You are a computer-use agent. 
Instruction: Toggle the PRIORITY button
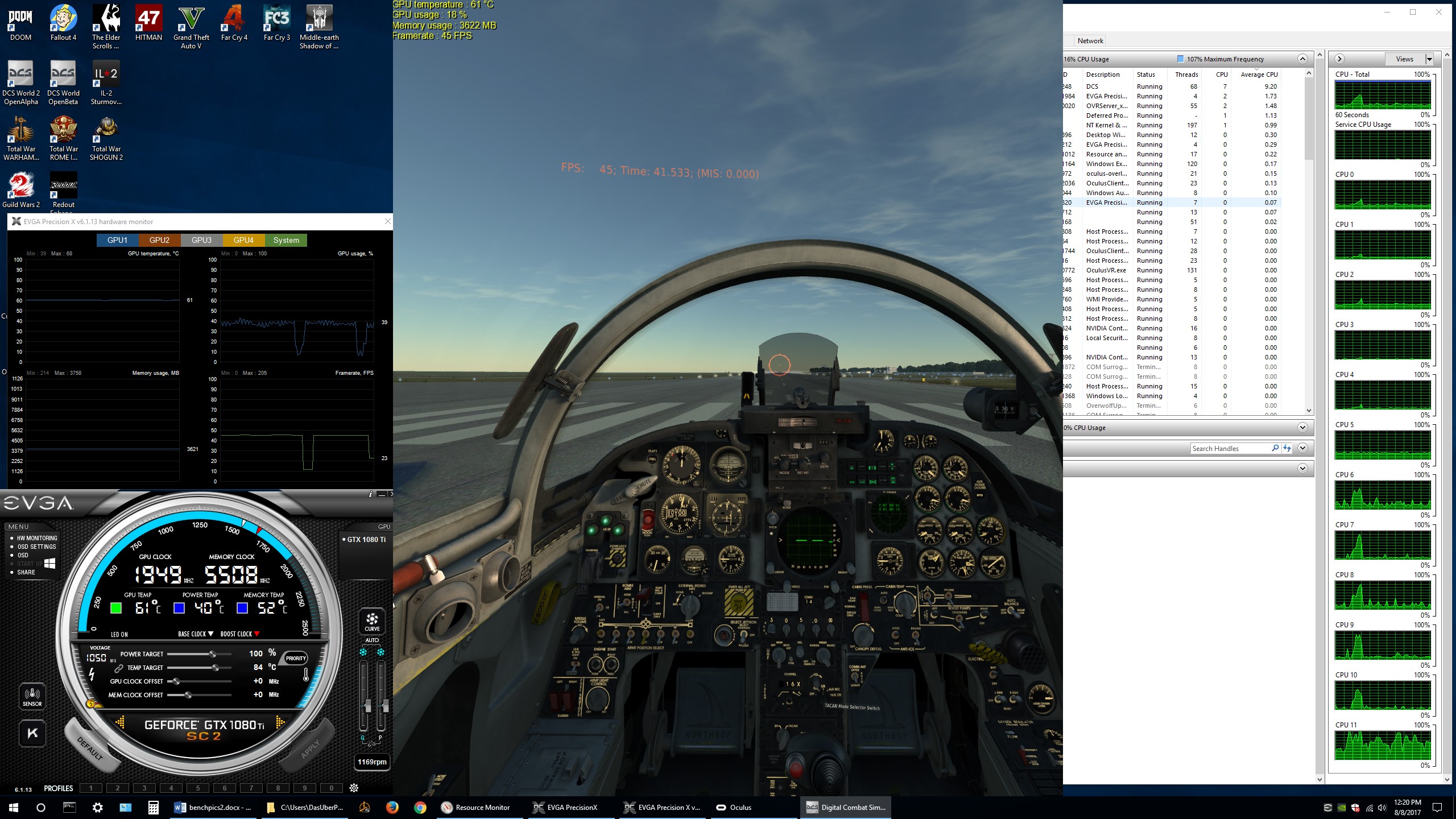coord(296,658)
